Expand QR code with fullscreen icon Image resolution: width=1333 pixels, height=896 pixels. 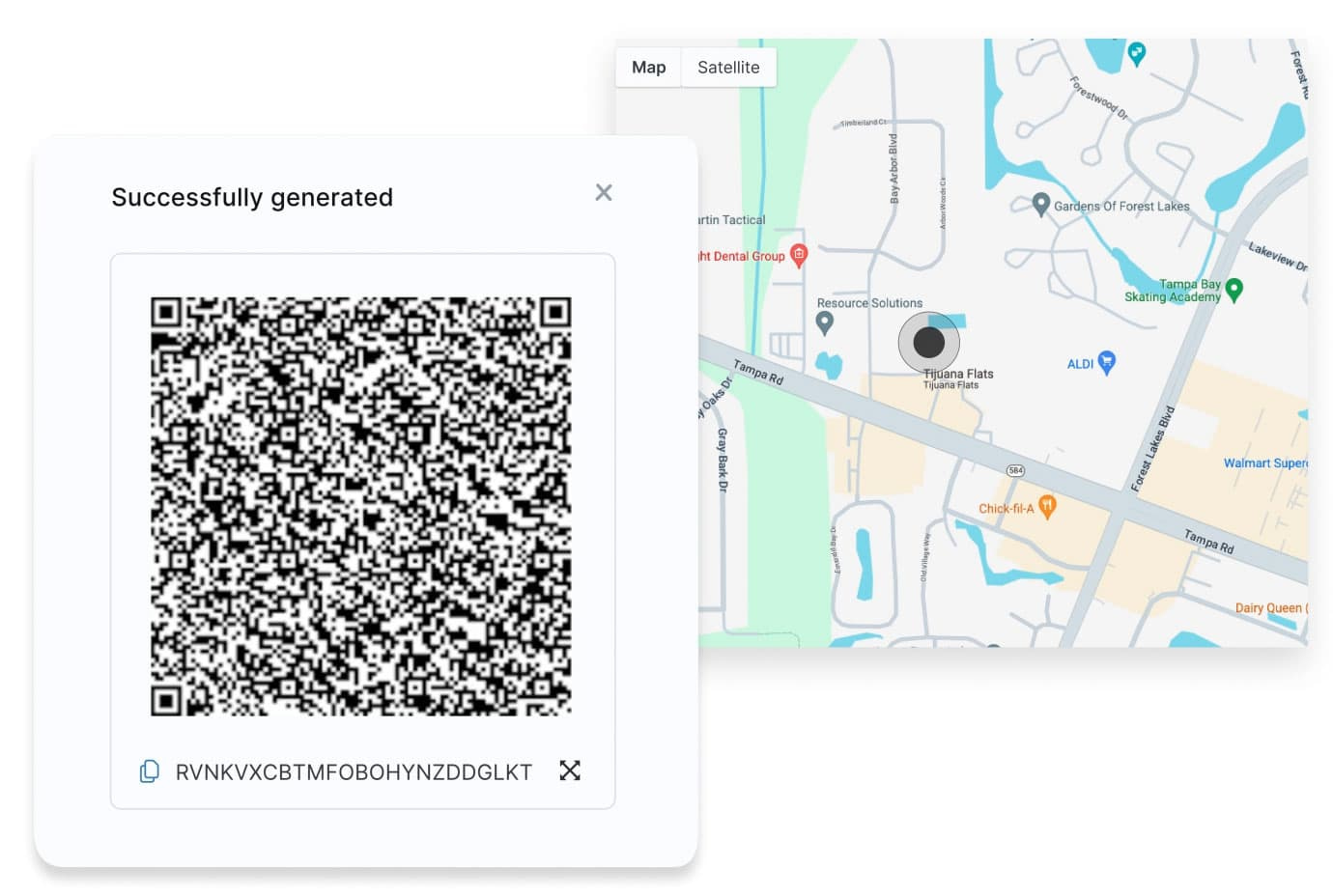pyautogui.click(x=570, y=770)
